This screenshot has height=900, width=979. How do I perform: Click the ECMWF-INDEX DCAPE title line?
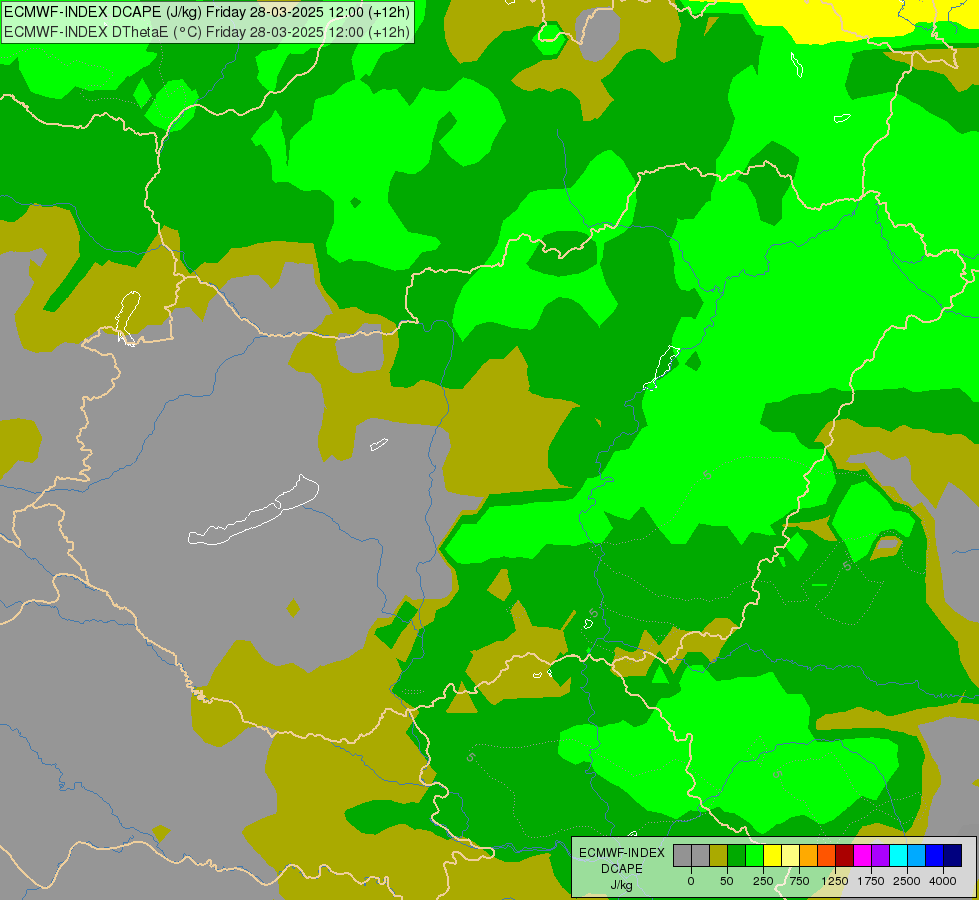click(x=207, y=12)
